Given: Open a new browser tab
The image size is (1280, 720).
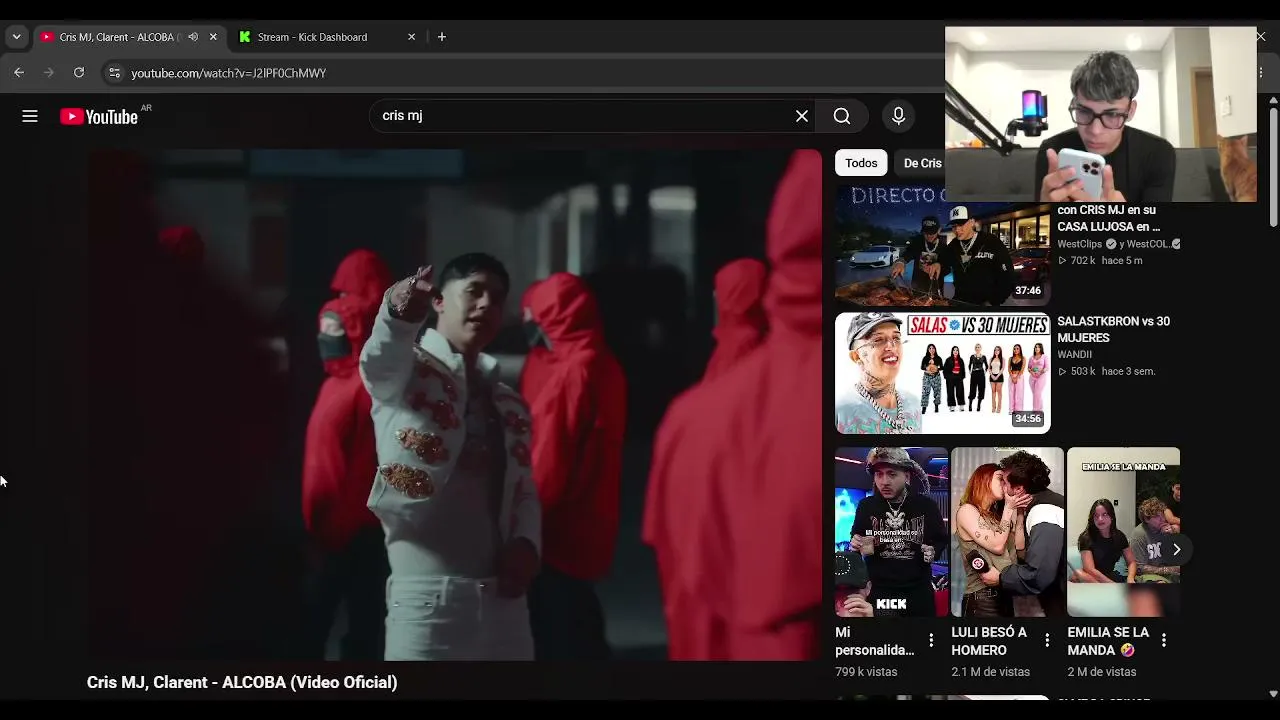Looking at the screenshot, I should [x=442, y=37].
